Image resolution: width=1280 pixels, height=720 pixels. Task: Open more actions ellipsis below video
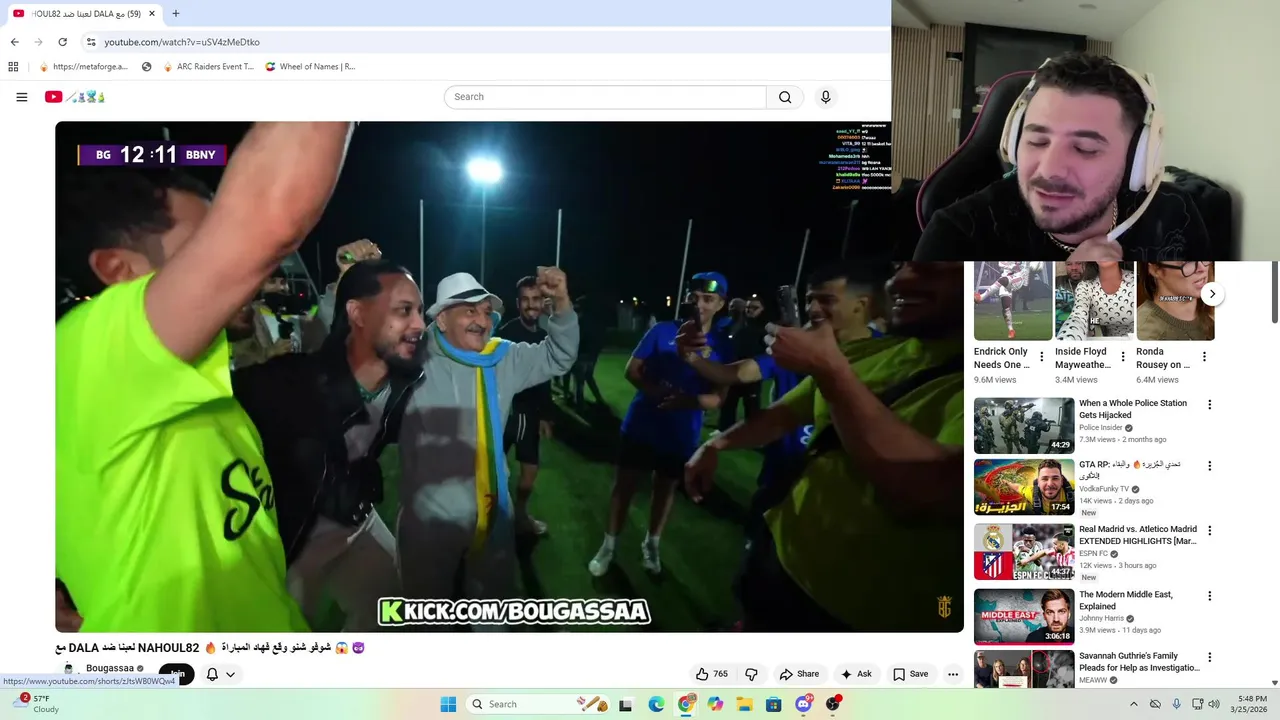(x=953, y=674)
